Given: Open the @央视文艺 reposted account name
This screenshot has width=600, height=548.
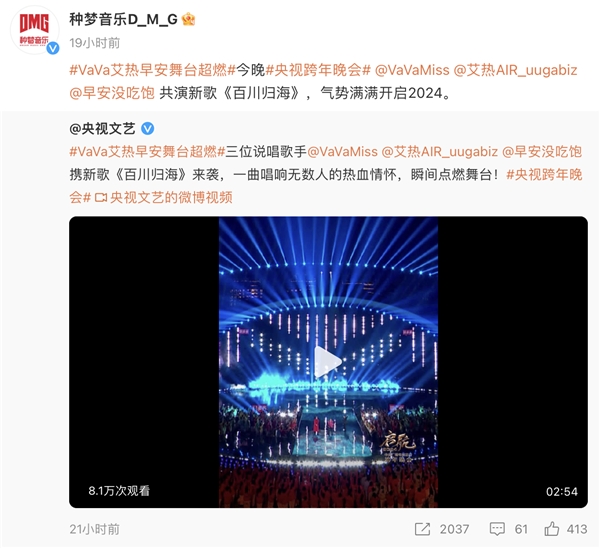Looking at the screenshot, I should [102, 129].
